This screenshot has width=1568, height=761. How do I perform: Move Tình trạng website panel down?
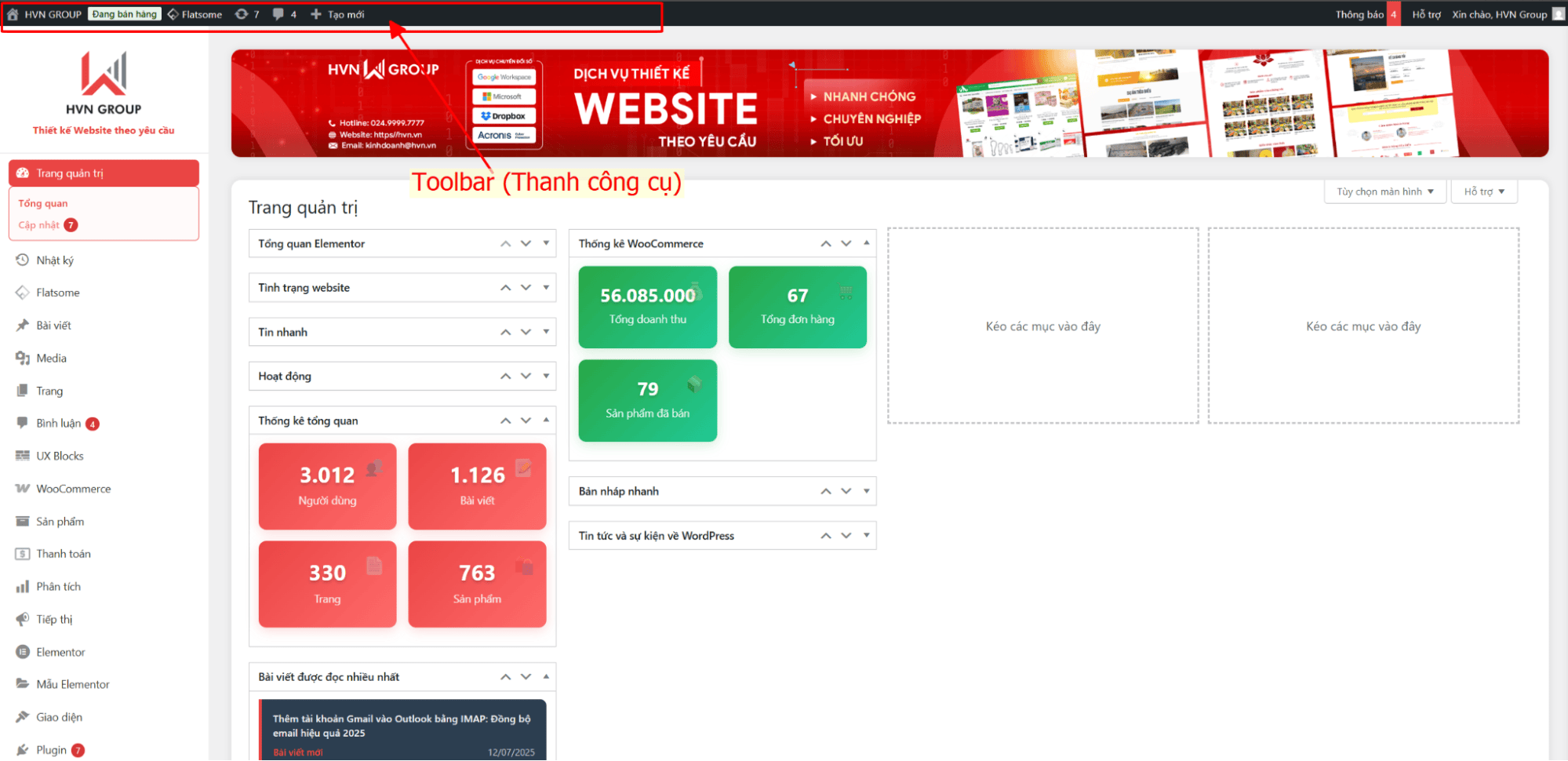coord(526,288)
